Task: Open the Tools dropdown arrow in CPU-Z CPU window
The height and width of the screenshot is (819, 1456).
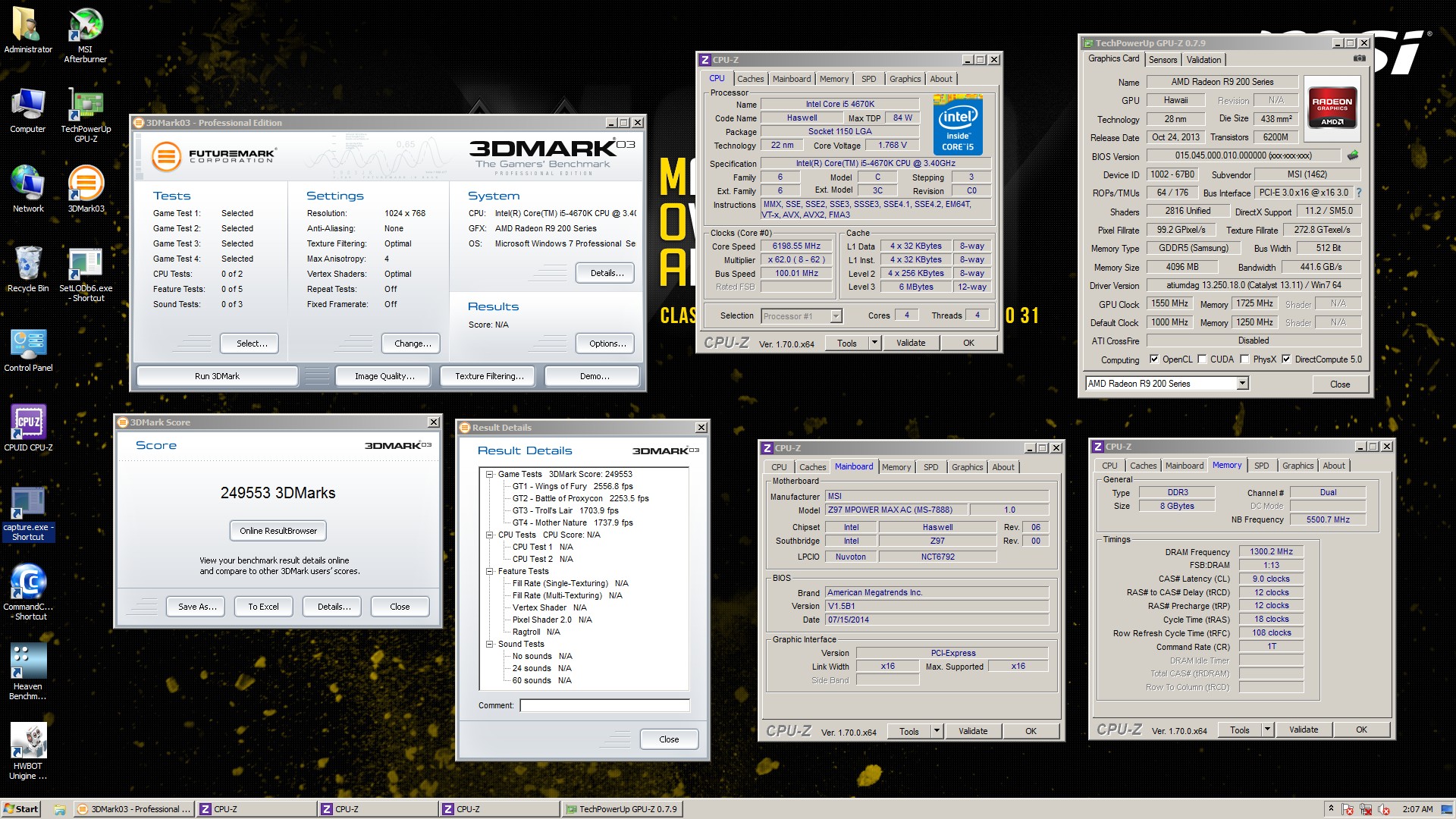Action: point(874,343)
